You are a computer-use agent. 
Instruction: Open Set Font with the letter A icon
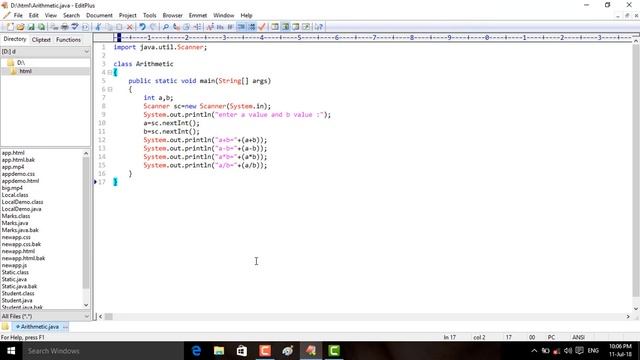pos(210,27)
